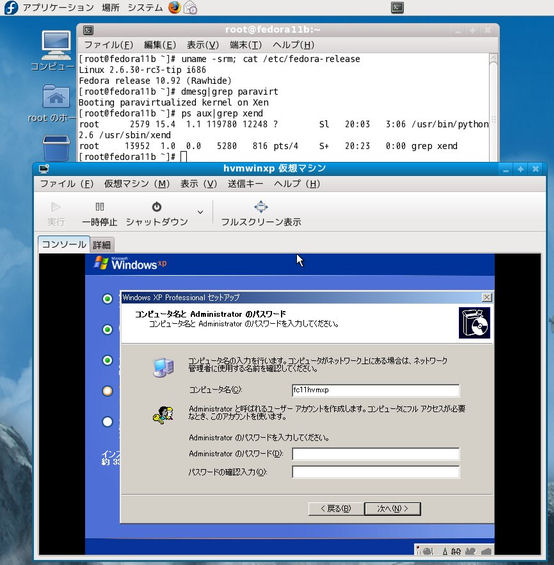Click the terminal vertical scrollbar

tap(493, 112)
